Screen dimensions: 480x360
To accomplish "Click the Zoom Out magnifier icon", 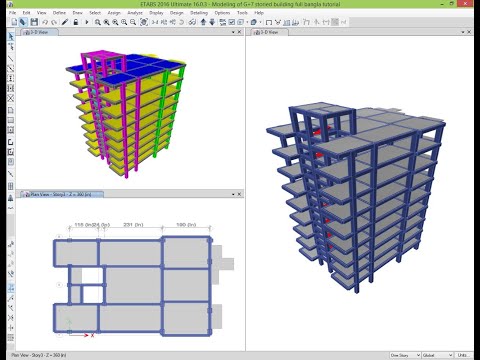I will tap(133, 22).
